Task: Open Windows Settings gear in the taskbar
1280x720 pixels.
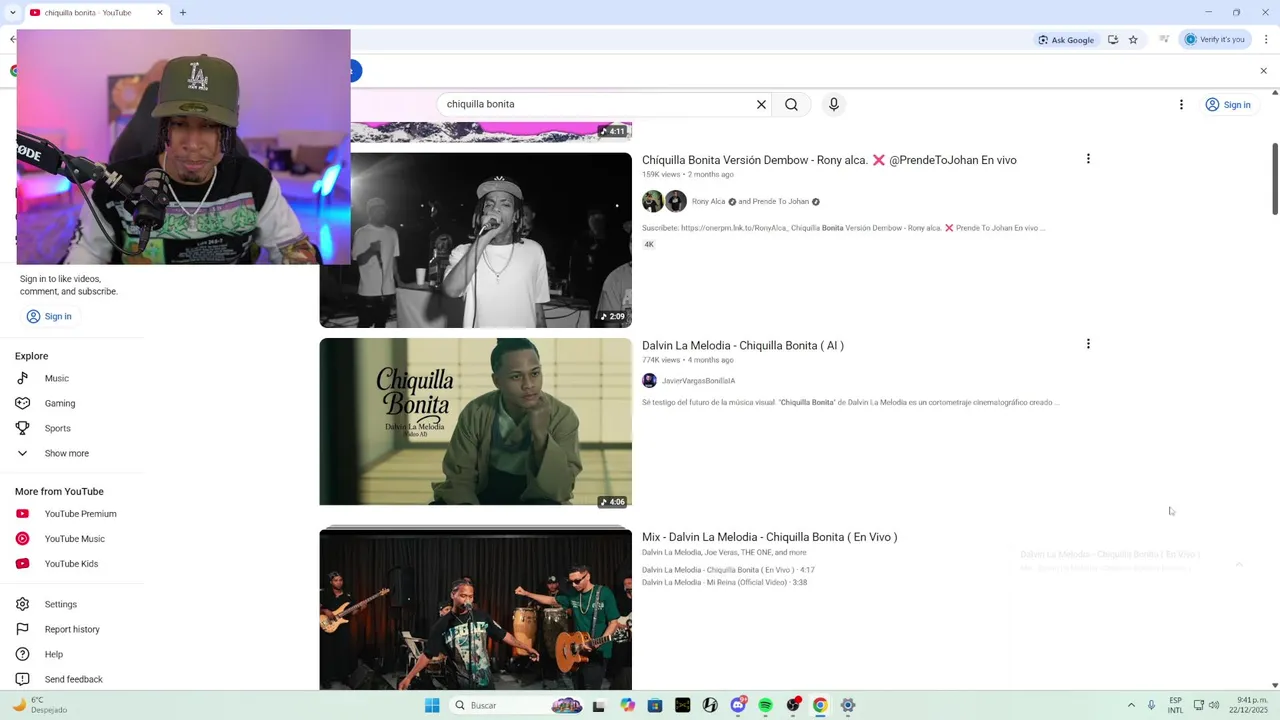Action: 847,705
